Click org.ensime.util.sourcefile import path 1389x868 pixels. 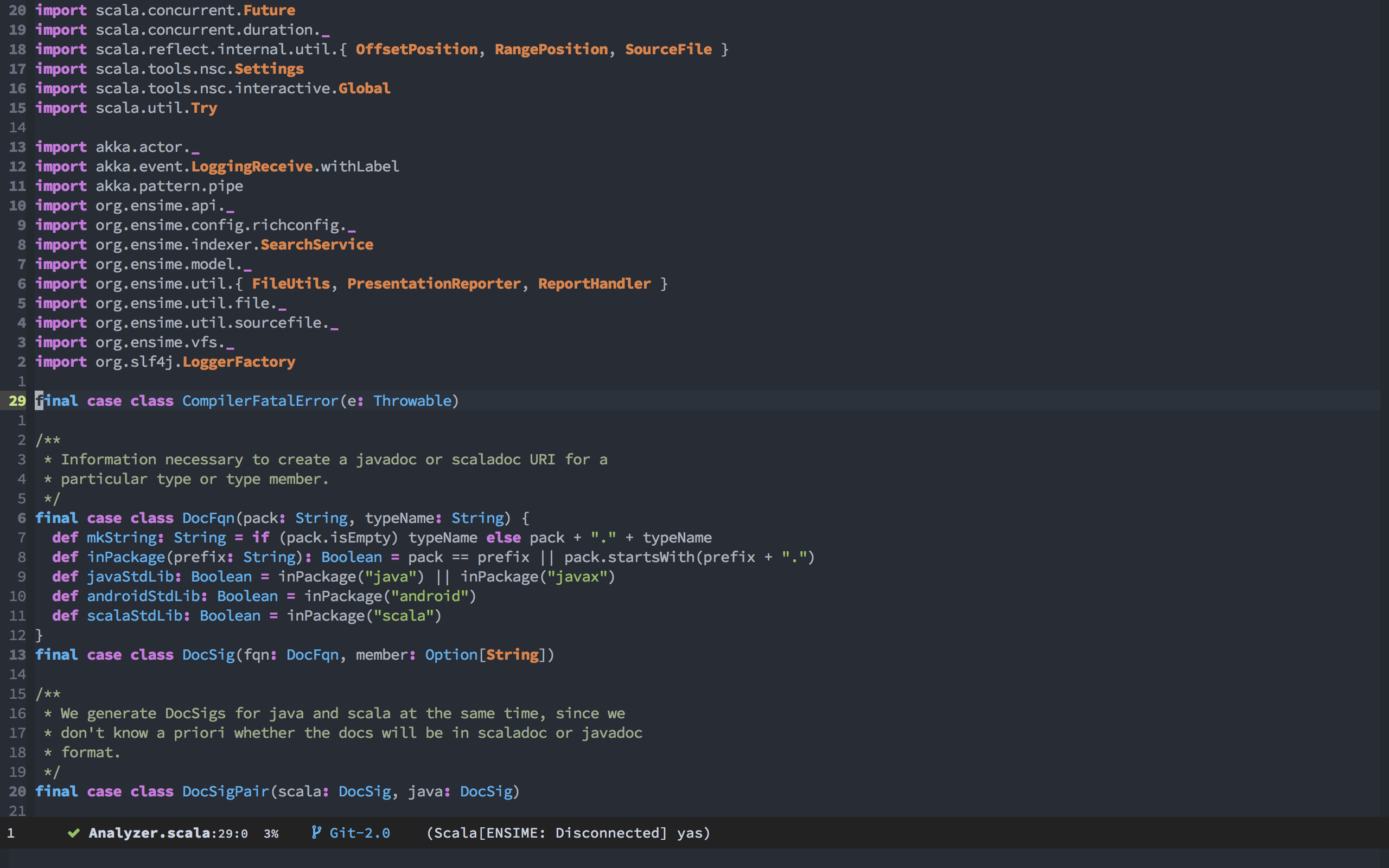[x=217, y=323]
